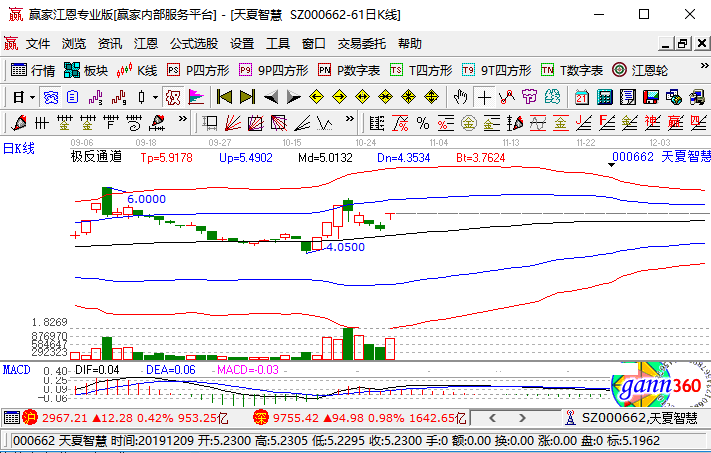Switch to the K线 chart view
The height and width of the screenshot is (453, 711).
(136, 70)
